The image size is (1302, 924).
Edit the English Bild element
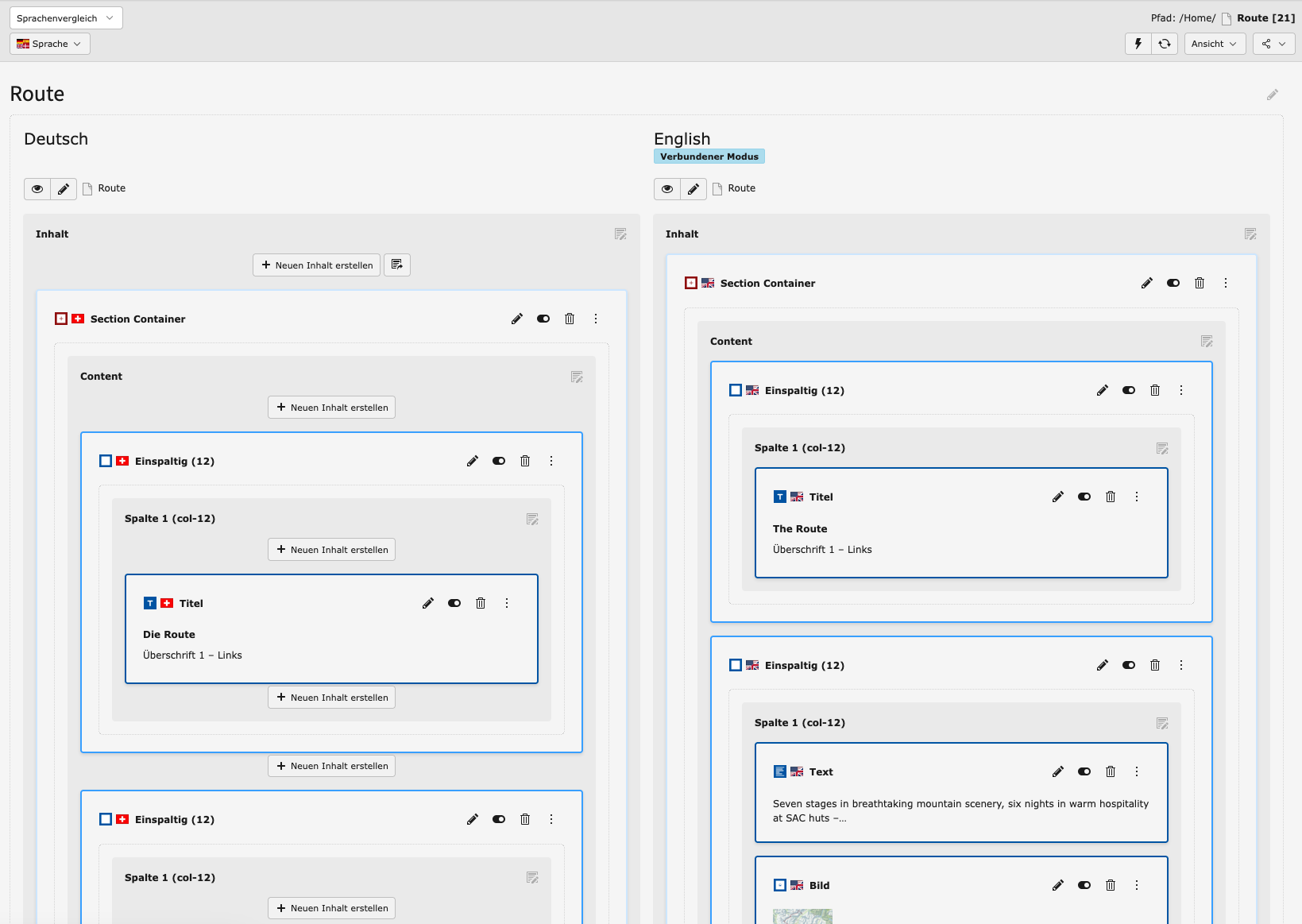(x=1058, y=885)
